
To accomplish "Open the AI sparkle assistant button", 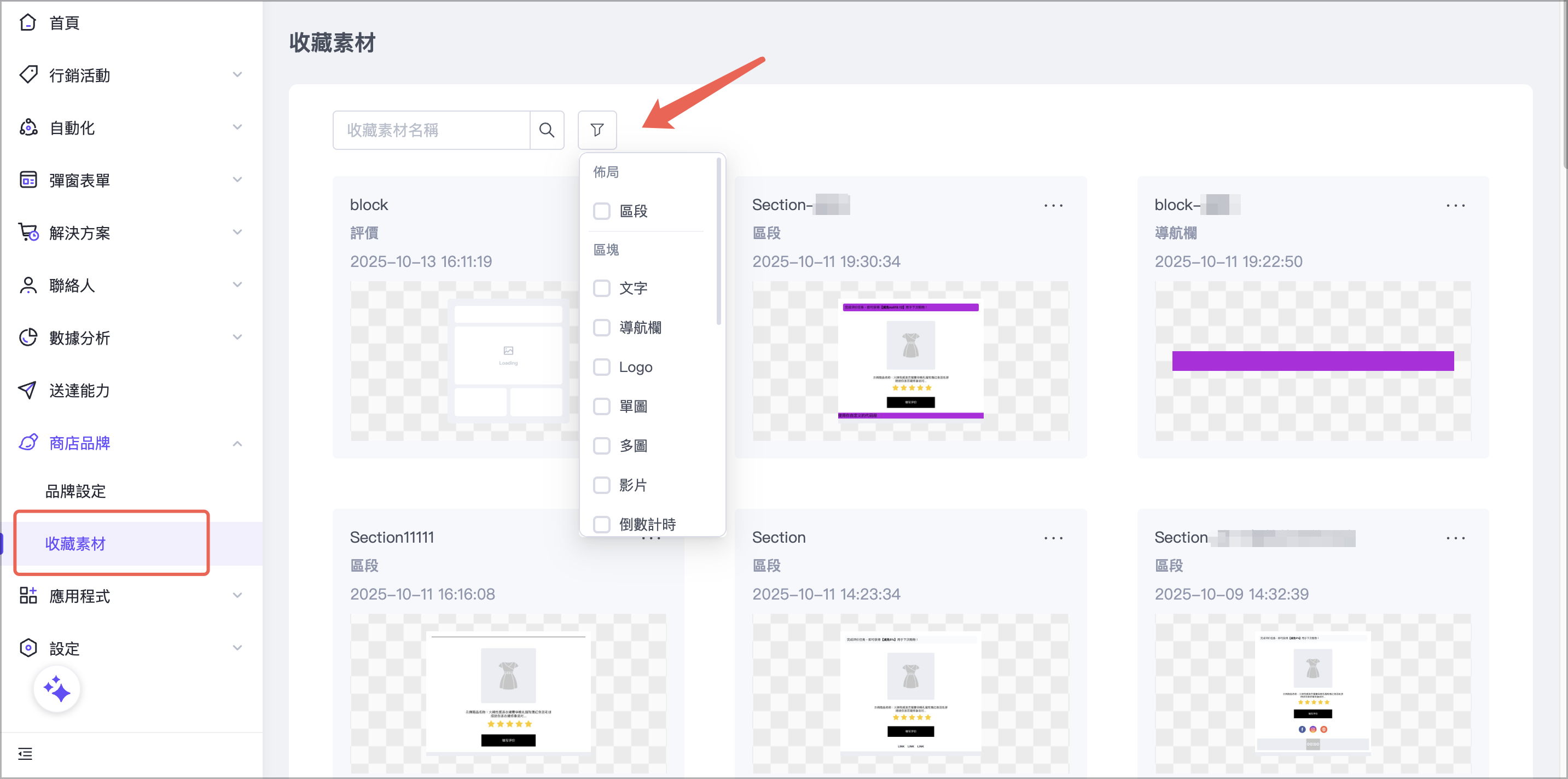I will [57, 689].
